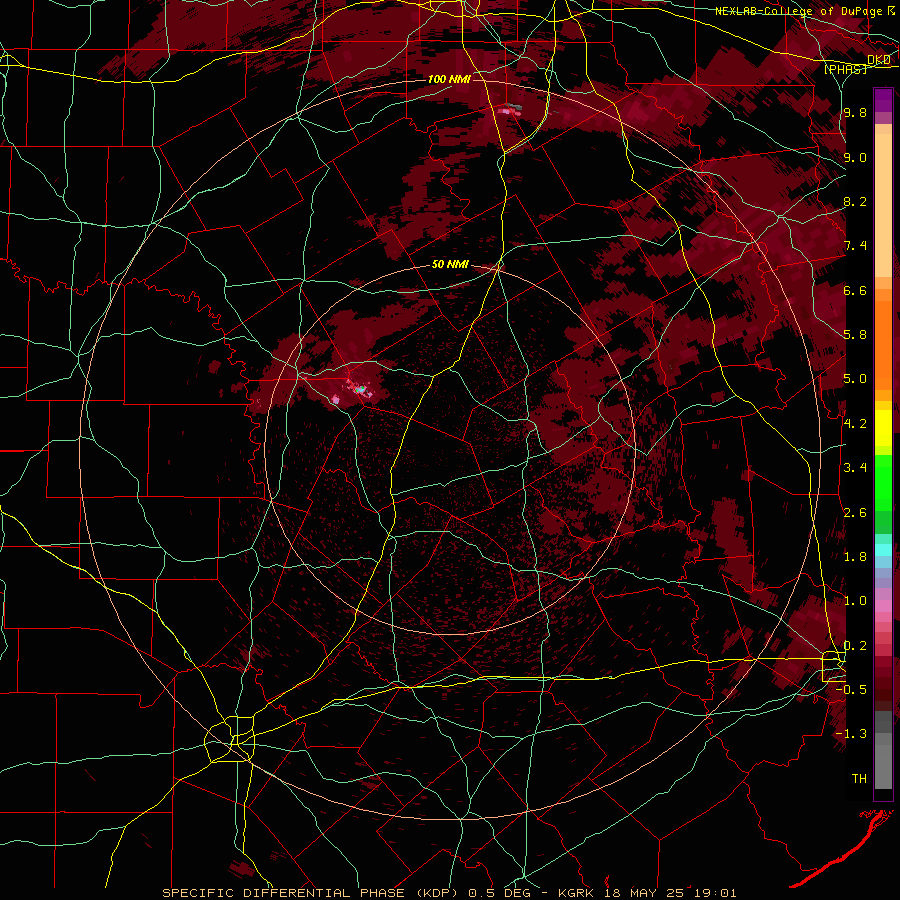The image size is (900, 900).
Task: Click the 8.2 scale value
Action: coord(855,201)
